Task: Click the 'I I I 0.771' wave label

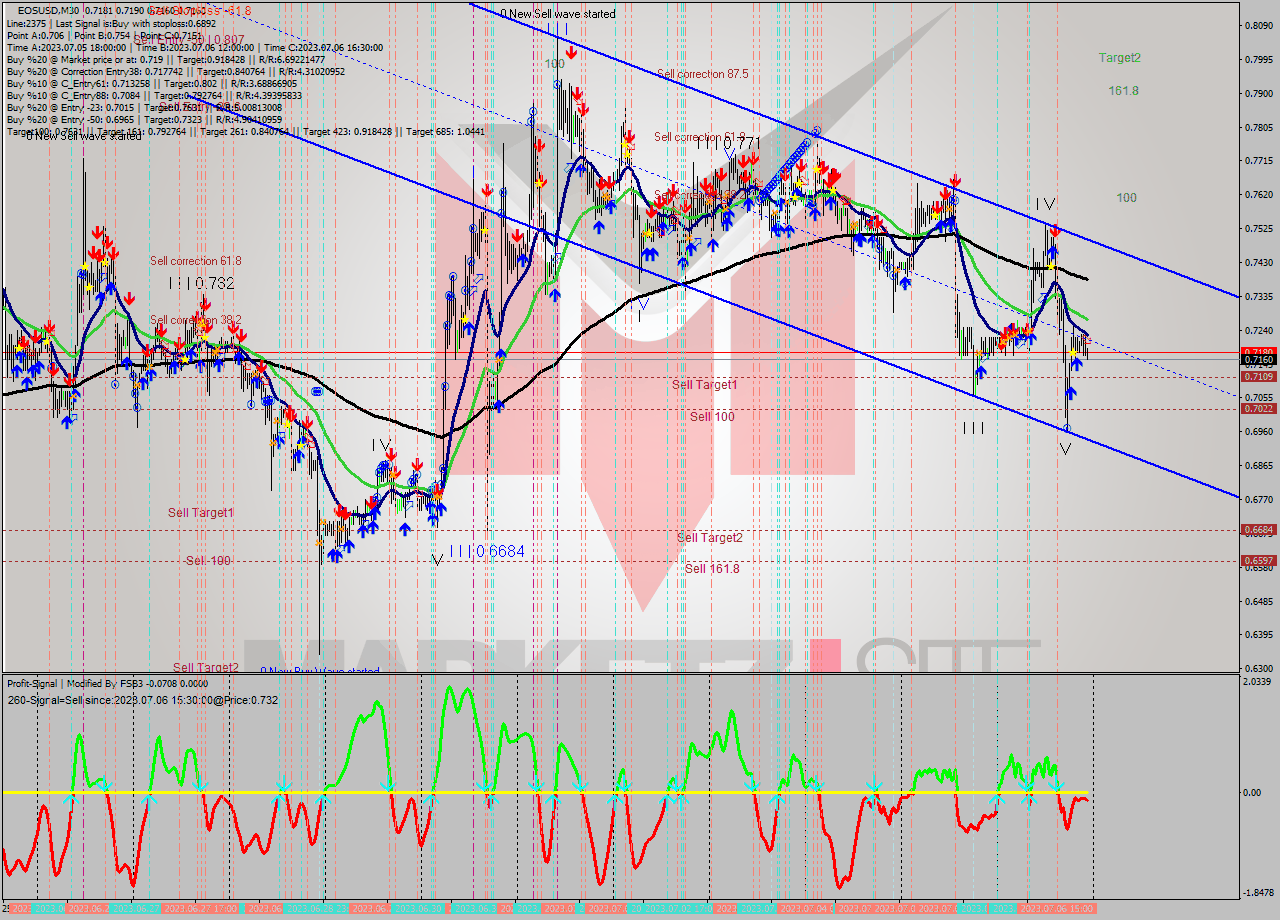Action: 728,144
